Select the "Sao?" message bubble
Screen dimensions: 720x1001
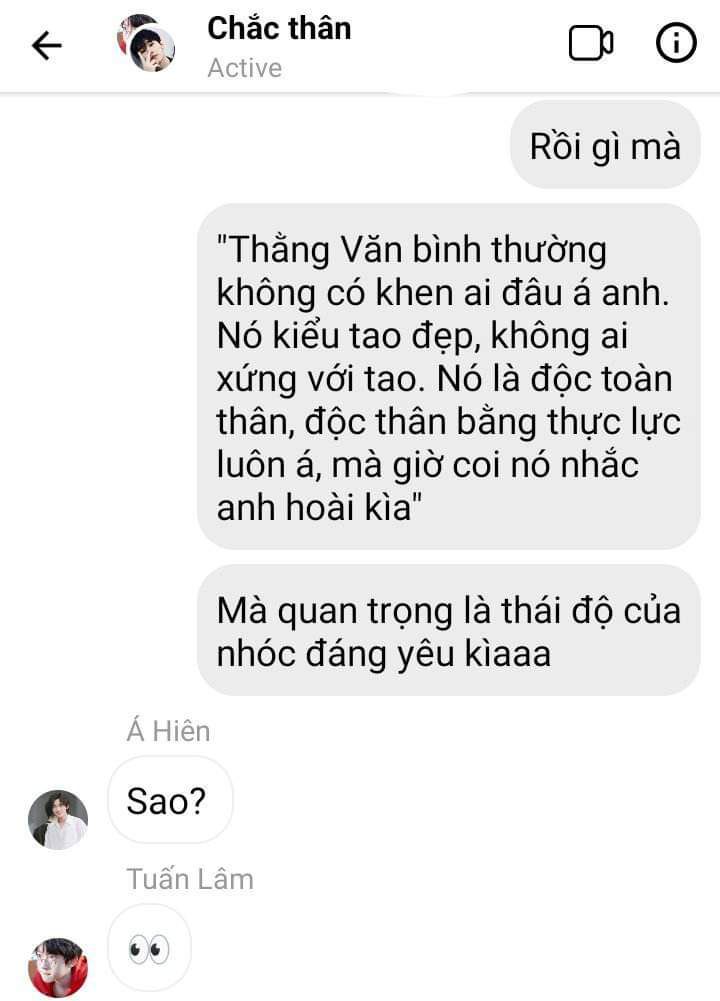coord(170,801)
